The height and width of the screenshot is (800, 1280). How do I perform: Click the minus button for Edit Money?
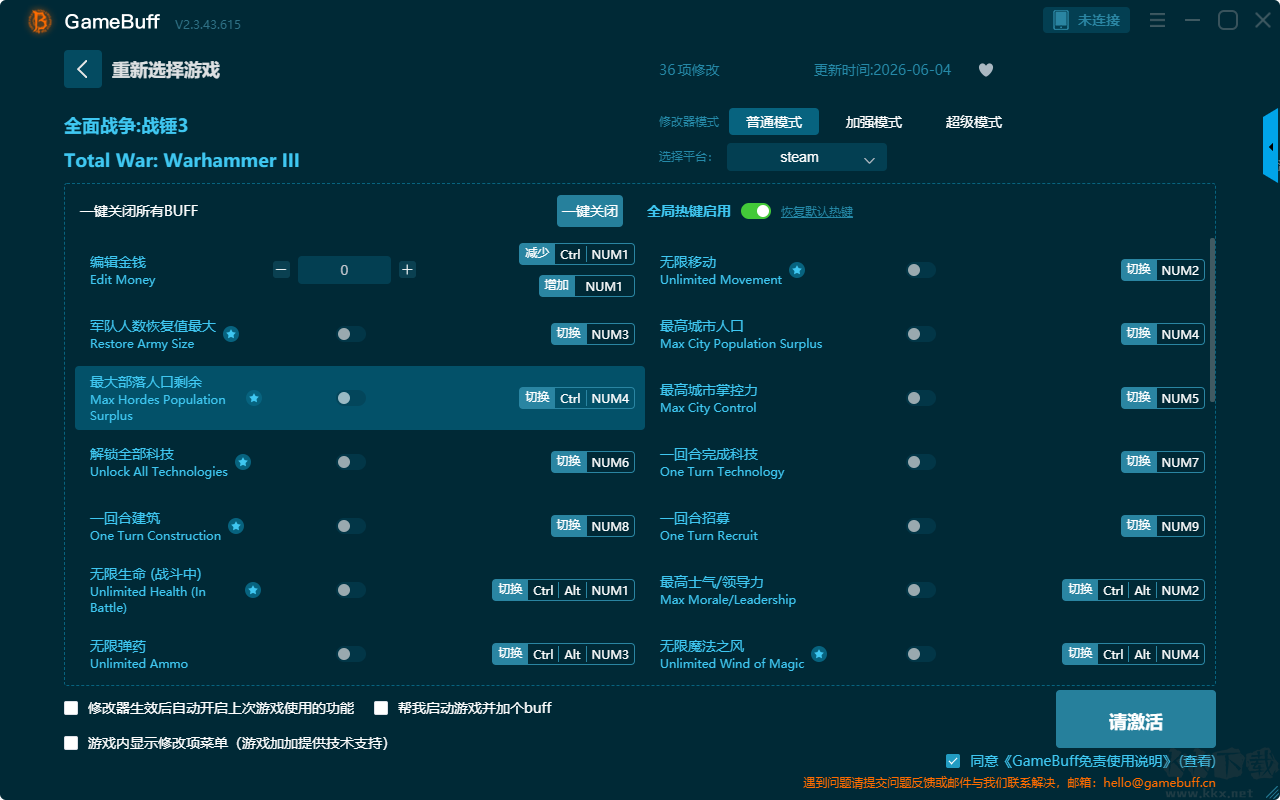coord(281,269)
